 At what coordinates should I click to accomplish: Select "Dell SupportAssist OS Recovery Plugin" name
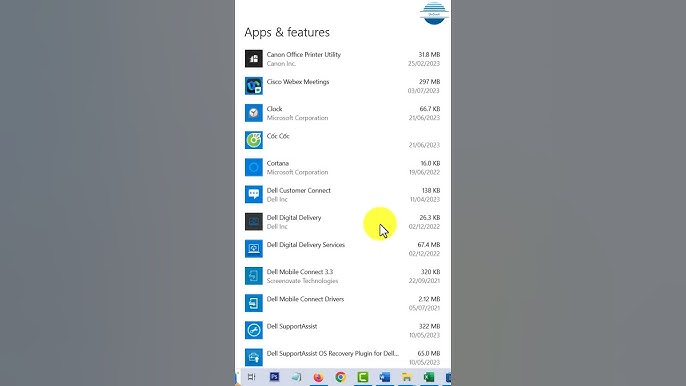[x=333, y=353]
